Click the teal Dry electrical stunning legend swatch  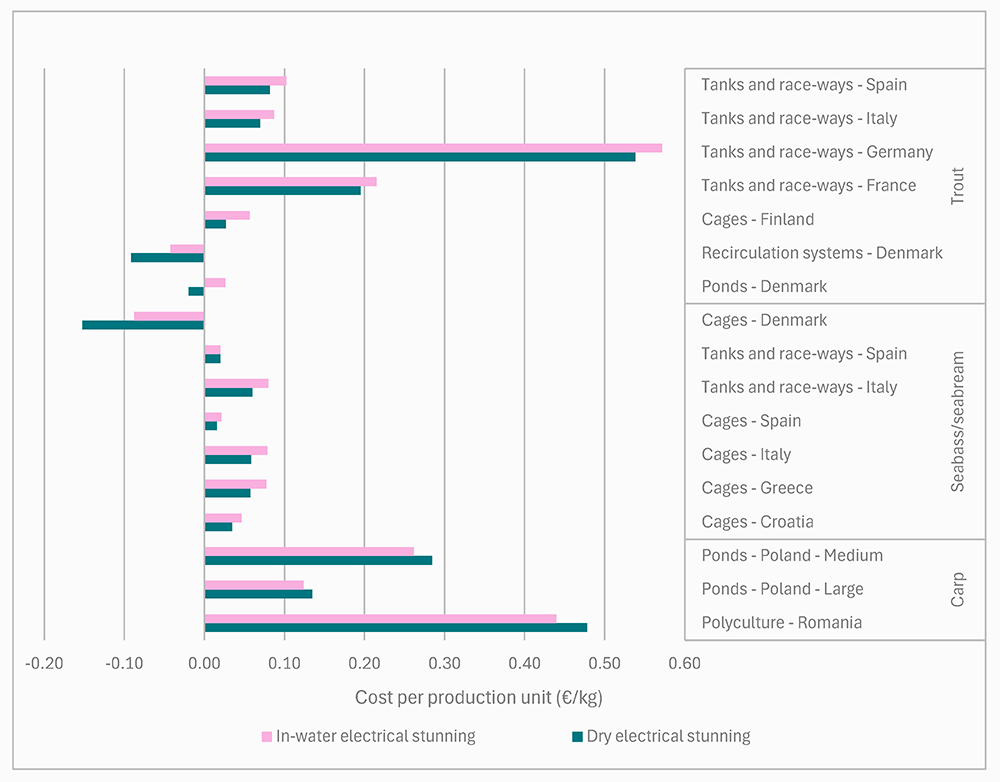tap(577, 737)
